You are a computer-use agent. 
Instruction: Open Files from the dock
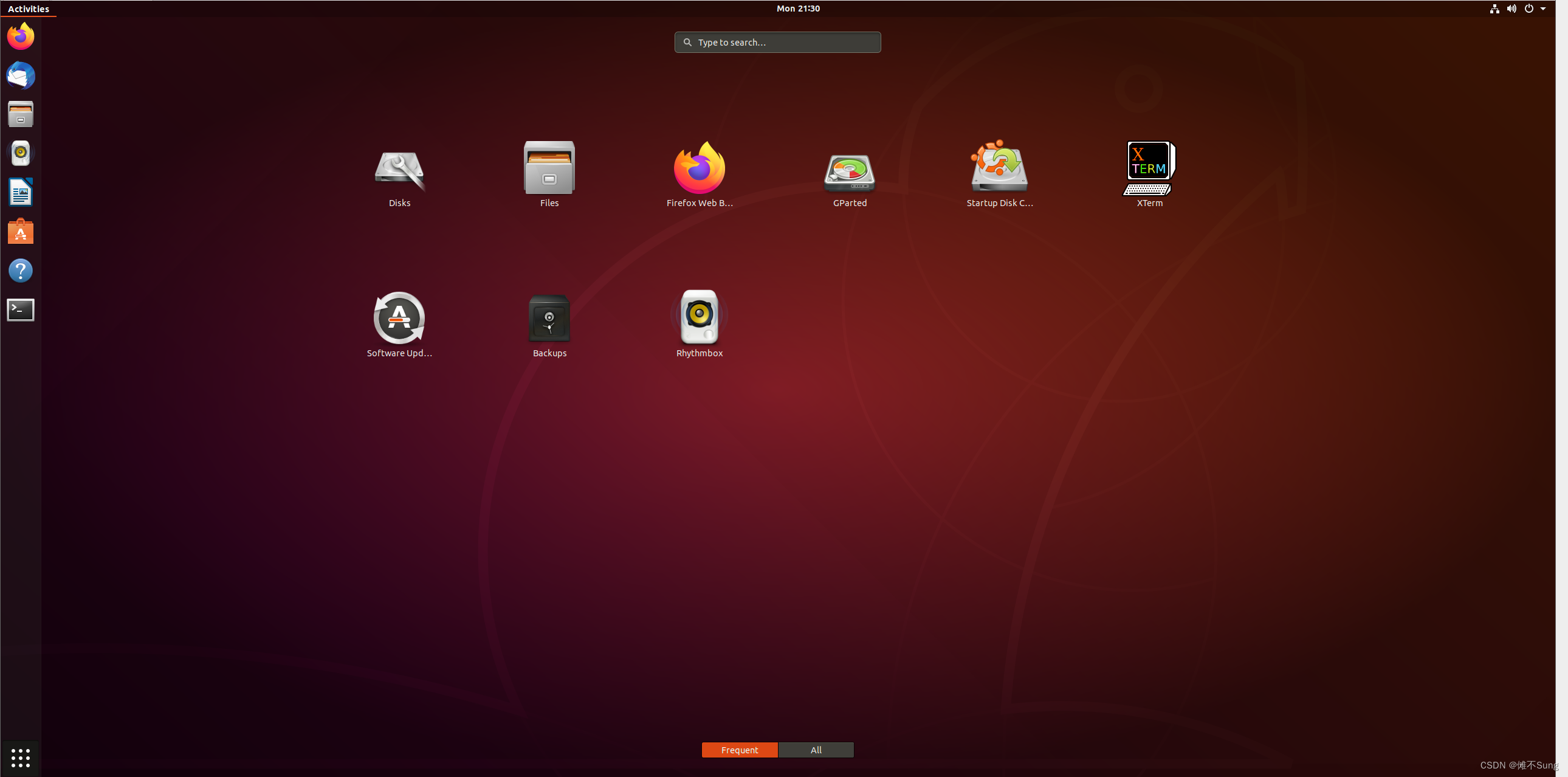point(21,114)
